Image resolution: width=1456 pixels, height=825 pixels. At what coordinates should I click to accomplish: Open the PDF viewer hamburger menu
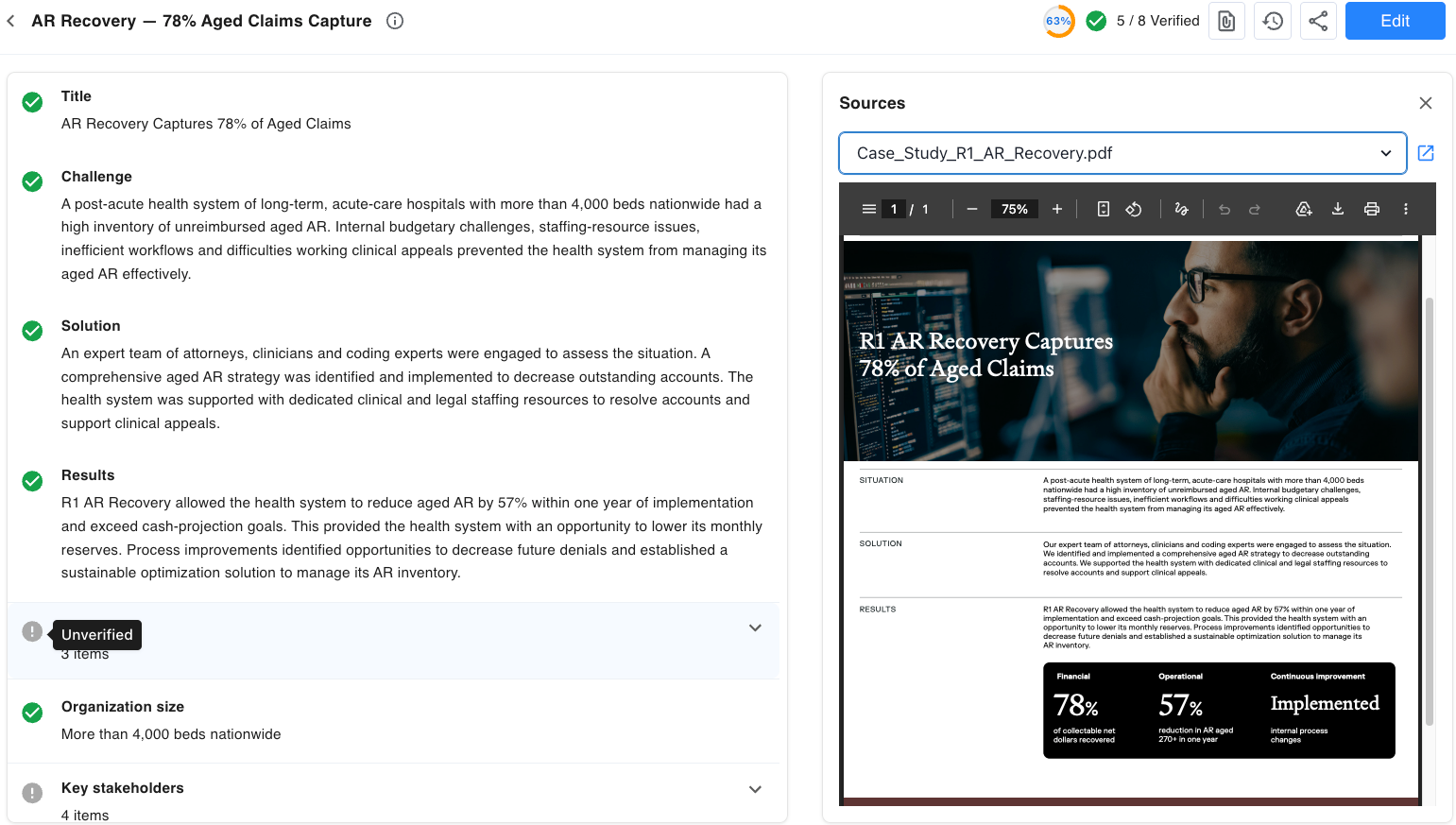pyautogui.click(x=868, y=209)
